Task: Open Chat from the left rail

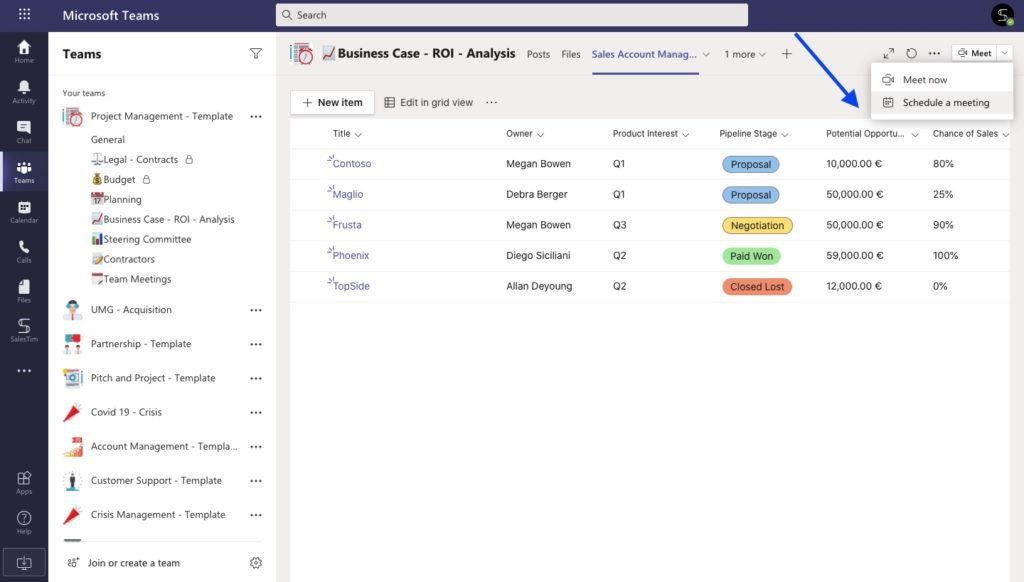Action: click(24, 131)
